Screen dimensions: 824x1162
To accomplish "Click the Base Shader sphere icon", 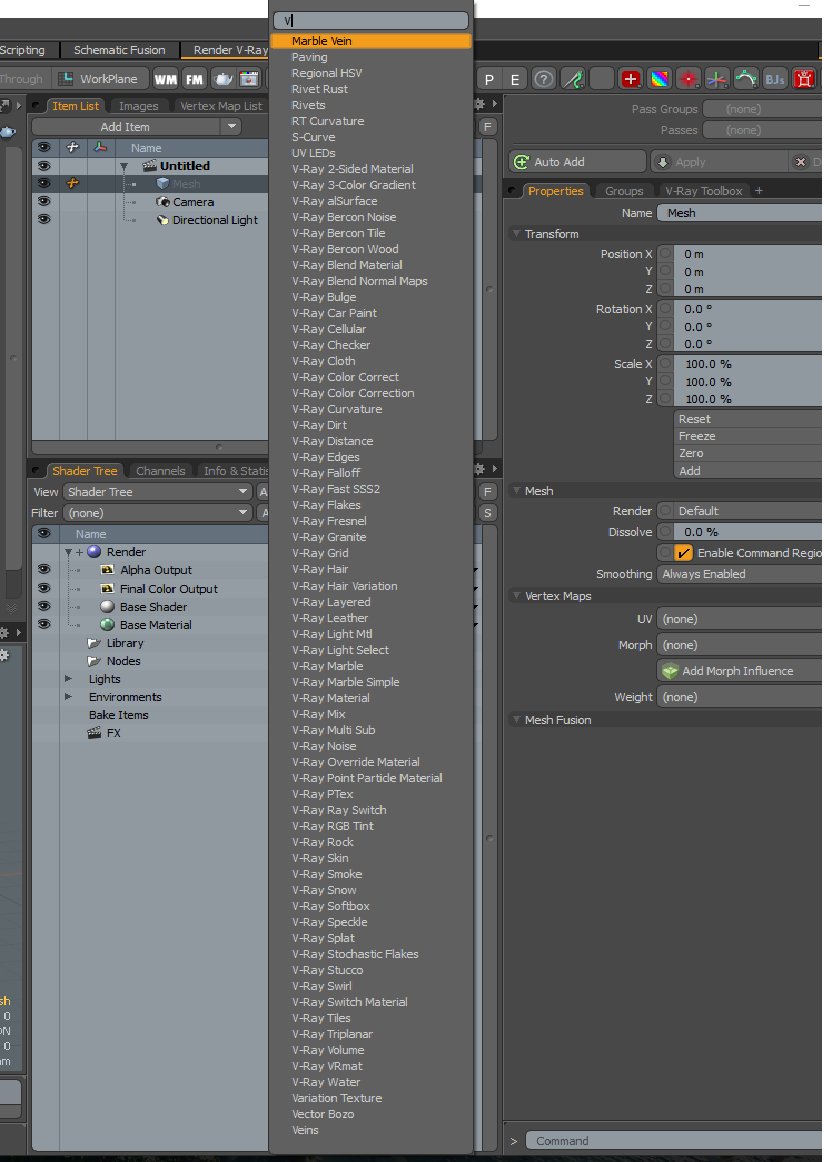I will tap(107, 607).
